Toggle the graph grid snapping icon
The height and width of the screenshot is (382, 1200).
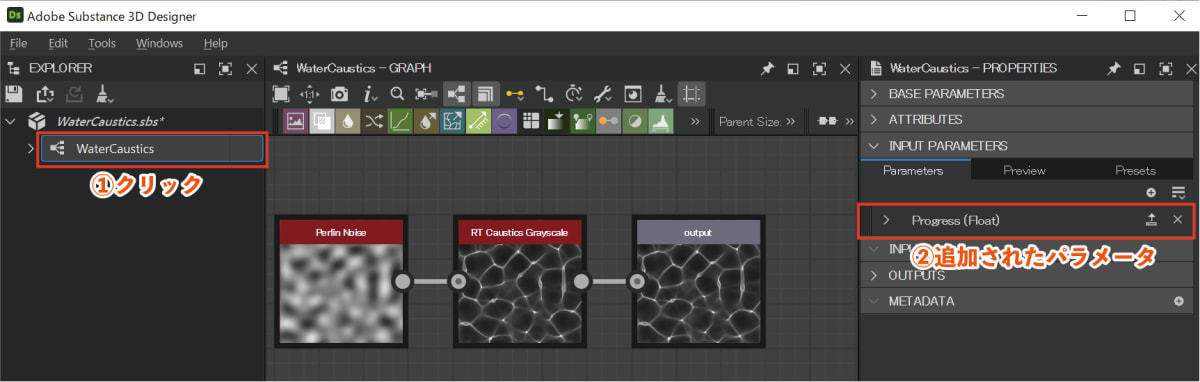pyautogui.click(x=691, y=94)
